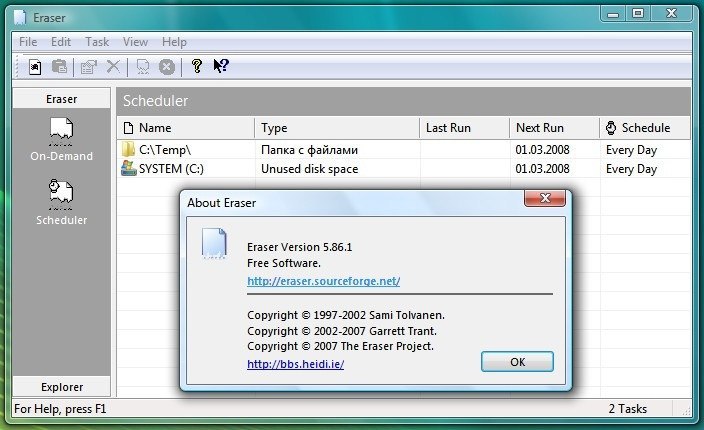The image size is (704, 430).
Task: Open the Edit menu
Action: pyautogui.click(x=61, y=42)
